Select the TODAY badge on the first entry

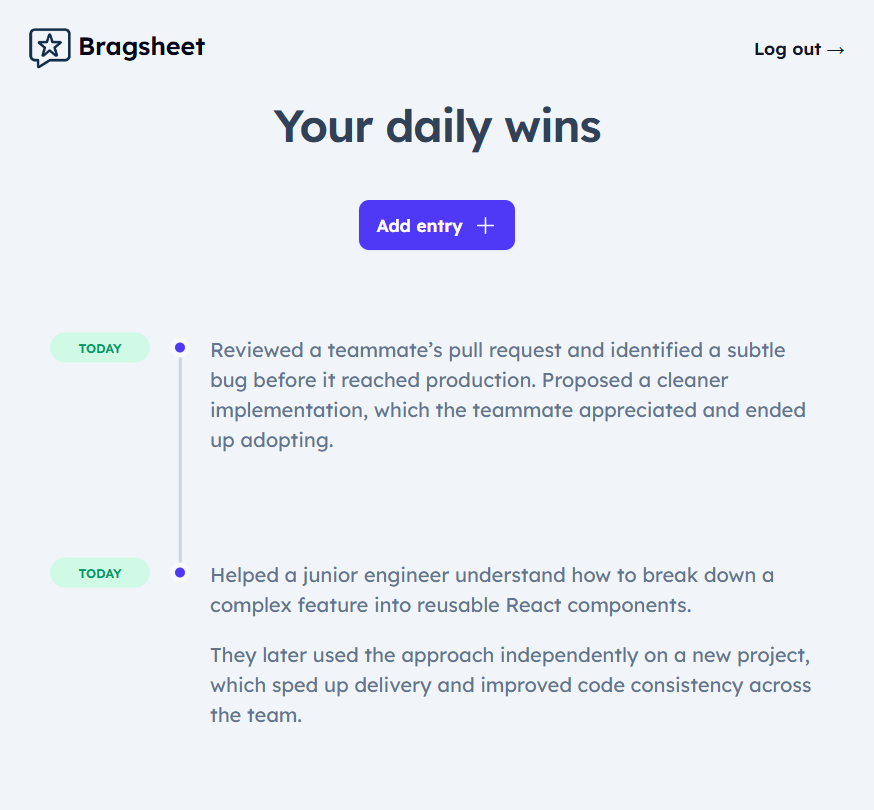pyautogui.click(x=100, y=348)
